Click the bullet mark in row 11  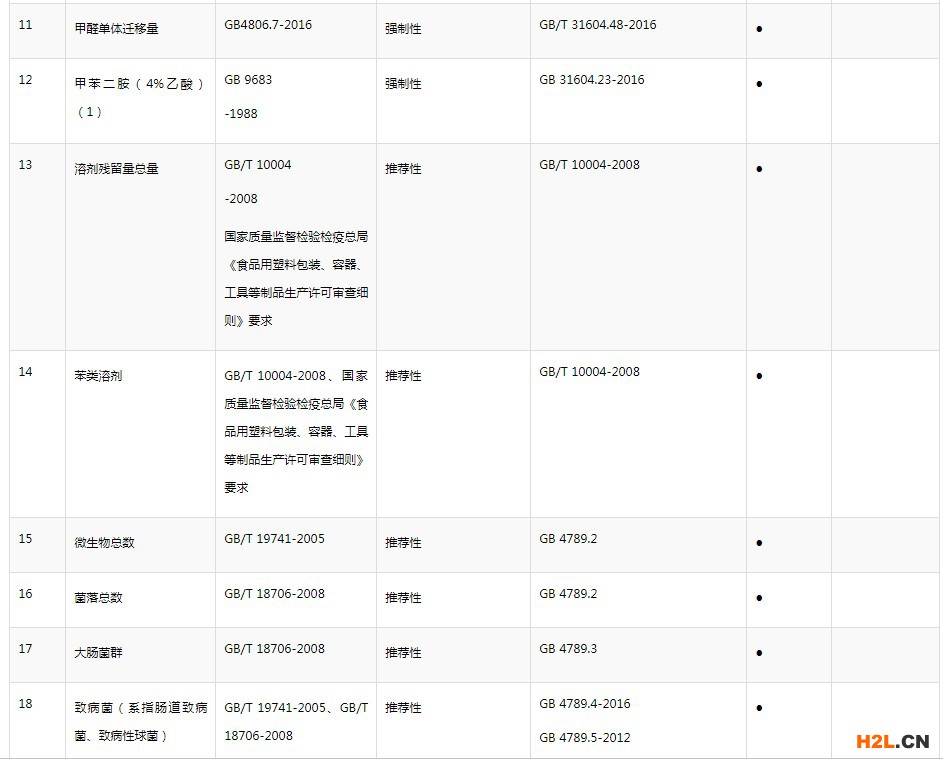point(759,29)
